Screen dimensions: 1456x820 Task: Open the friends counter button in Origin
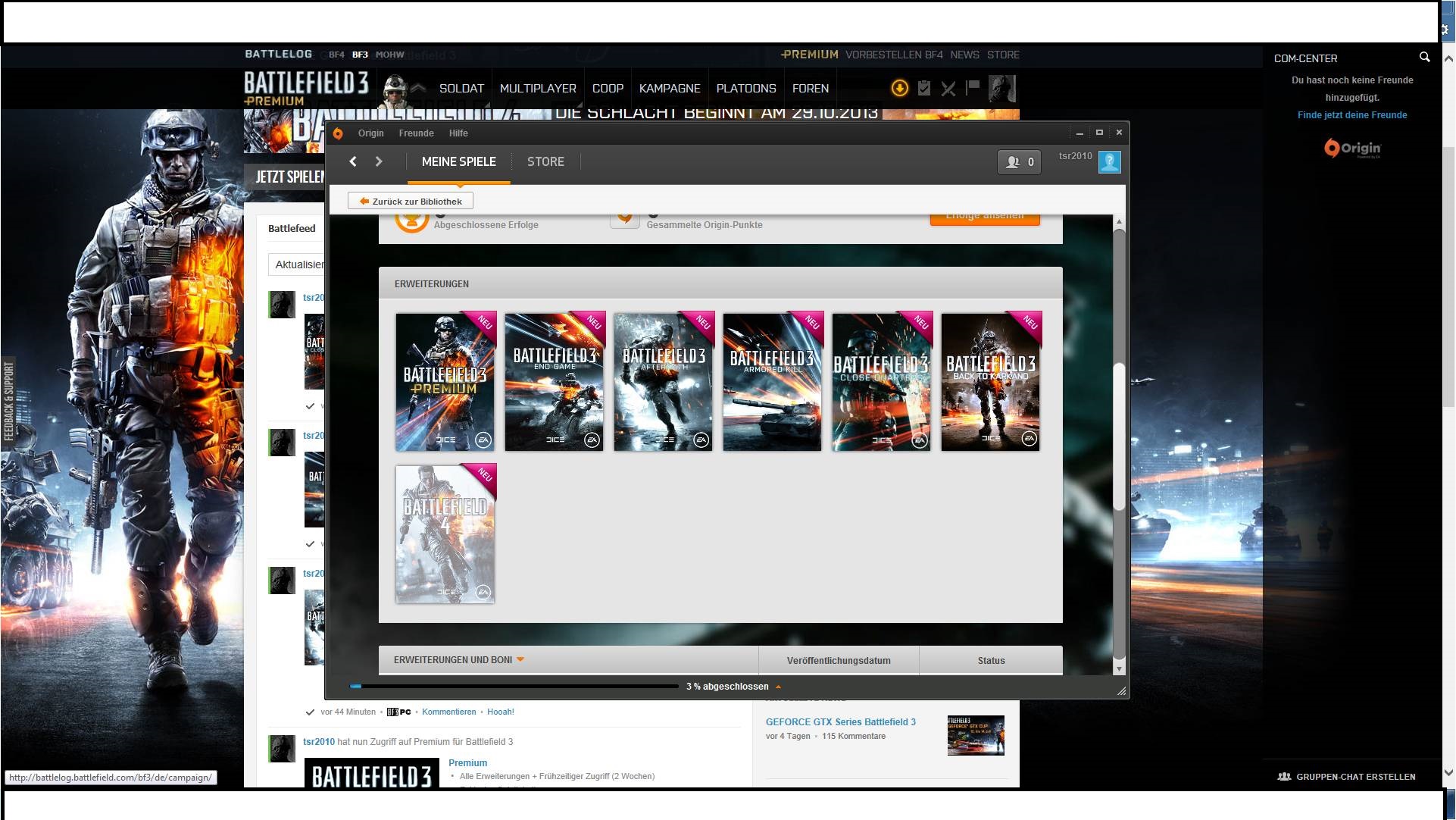(x=1019, y=161)
